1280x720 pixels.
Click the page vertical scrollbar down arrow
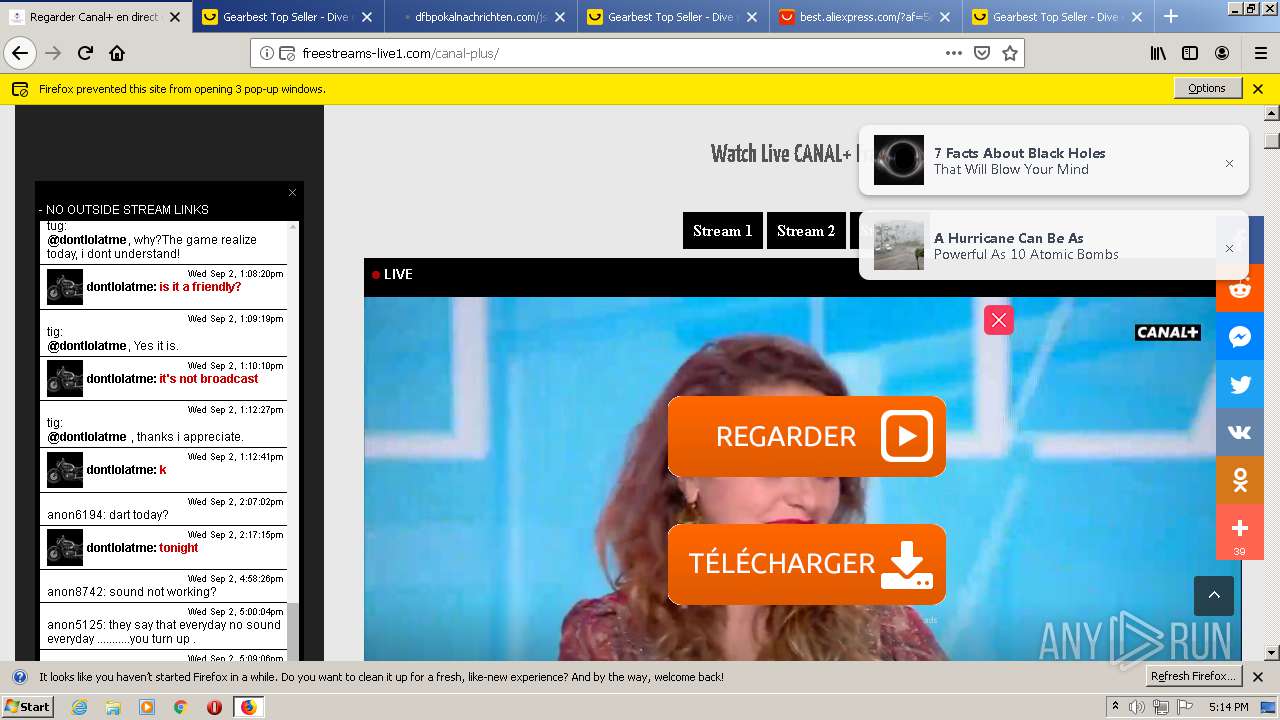coord(1271,652)
